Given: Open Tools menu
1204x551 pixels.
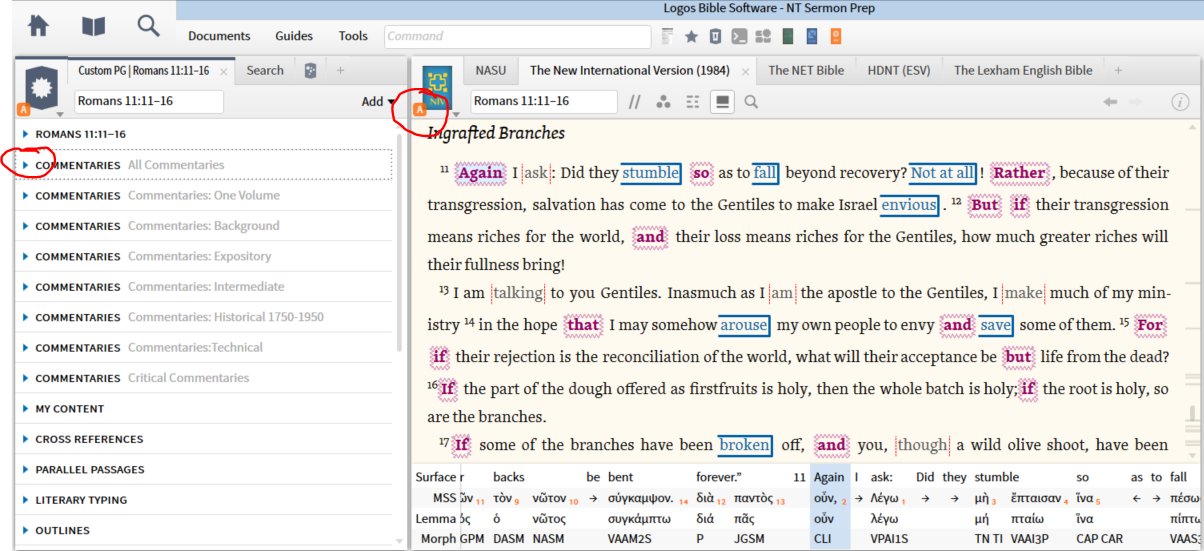Looking at the screenshot, I should click(353, 36).
